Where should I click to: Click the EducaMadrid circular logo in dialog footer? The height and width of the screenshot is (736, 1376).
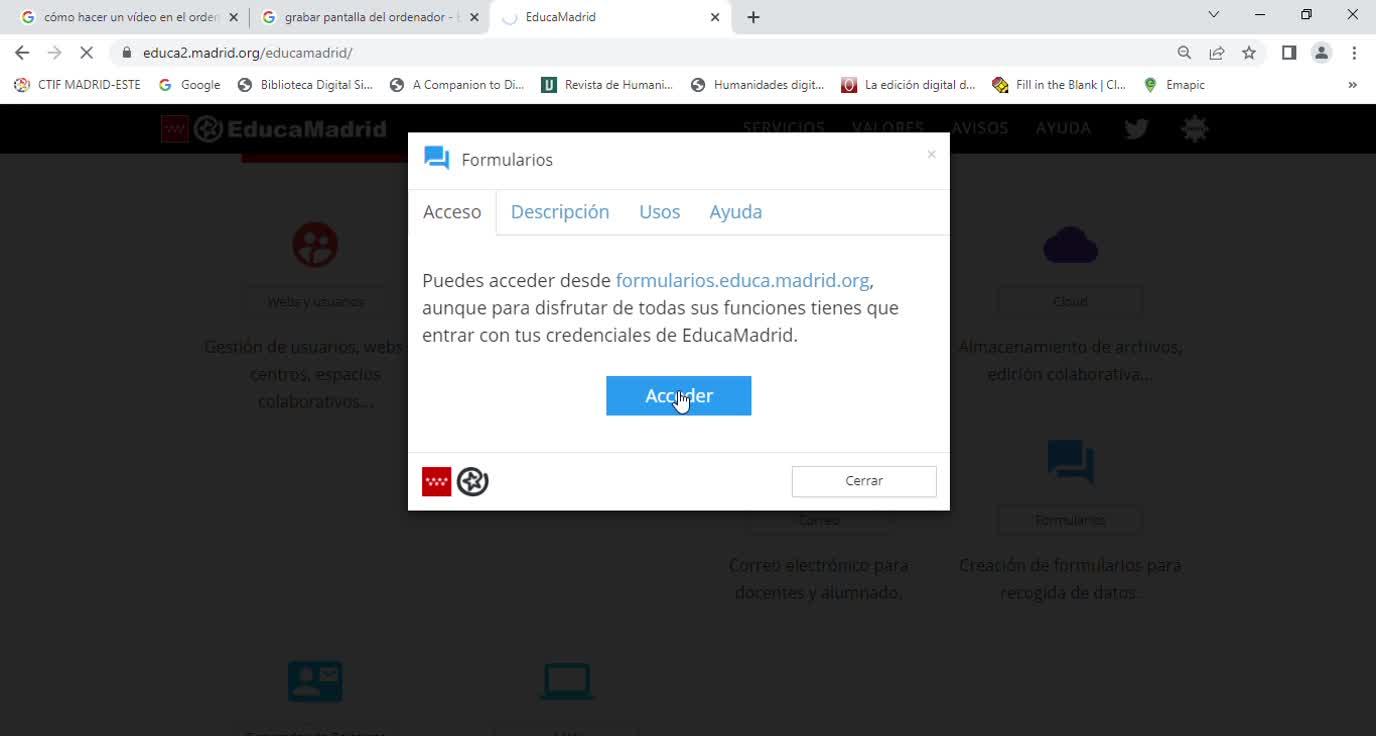pyautogui.click(x=472, y=482)
